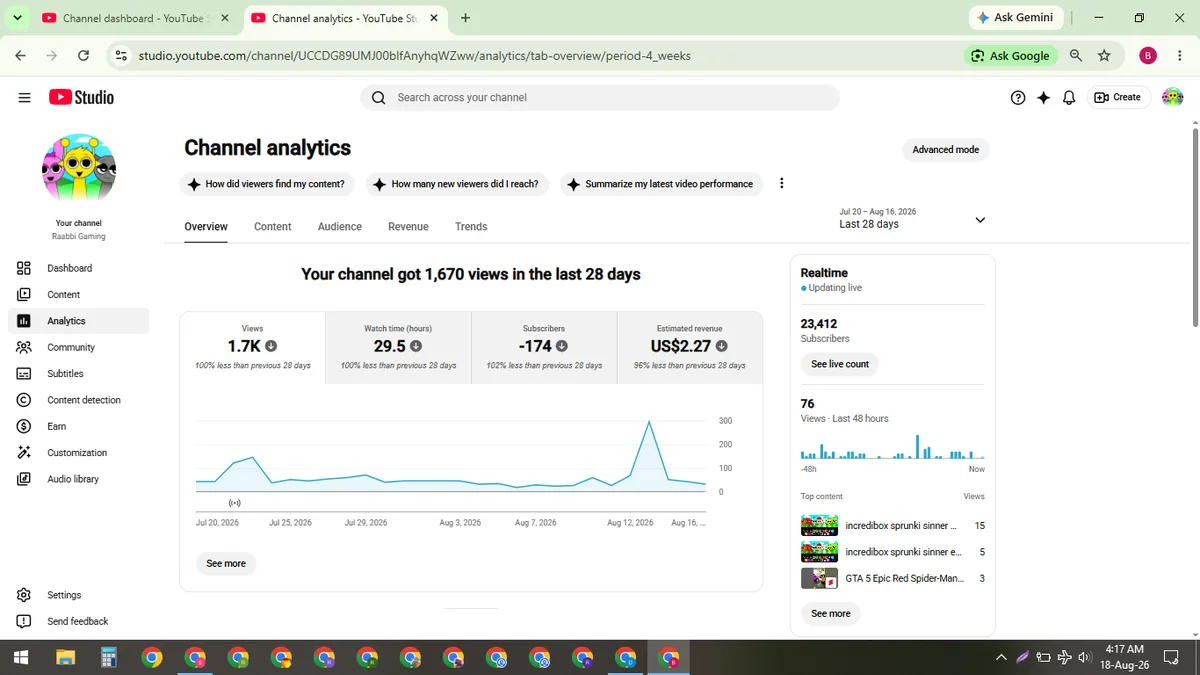Open the Help question mark icon
This screenshot has width=1200, height=675.
click(x=1018, y=97)
